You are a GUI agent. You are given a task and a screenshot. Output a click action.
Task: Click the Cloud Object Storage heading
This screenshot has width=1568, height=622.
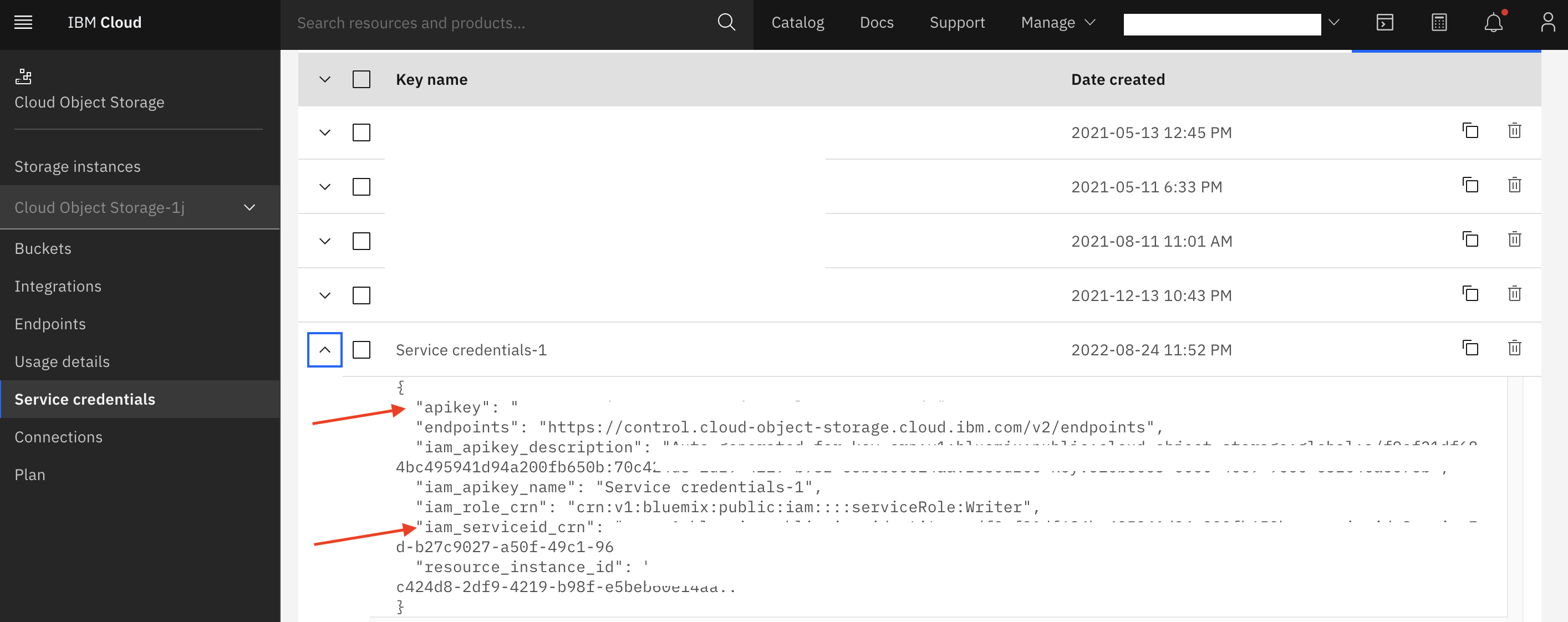tap(89, 102)
